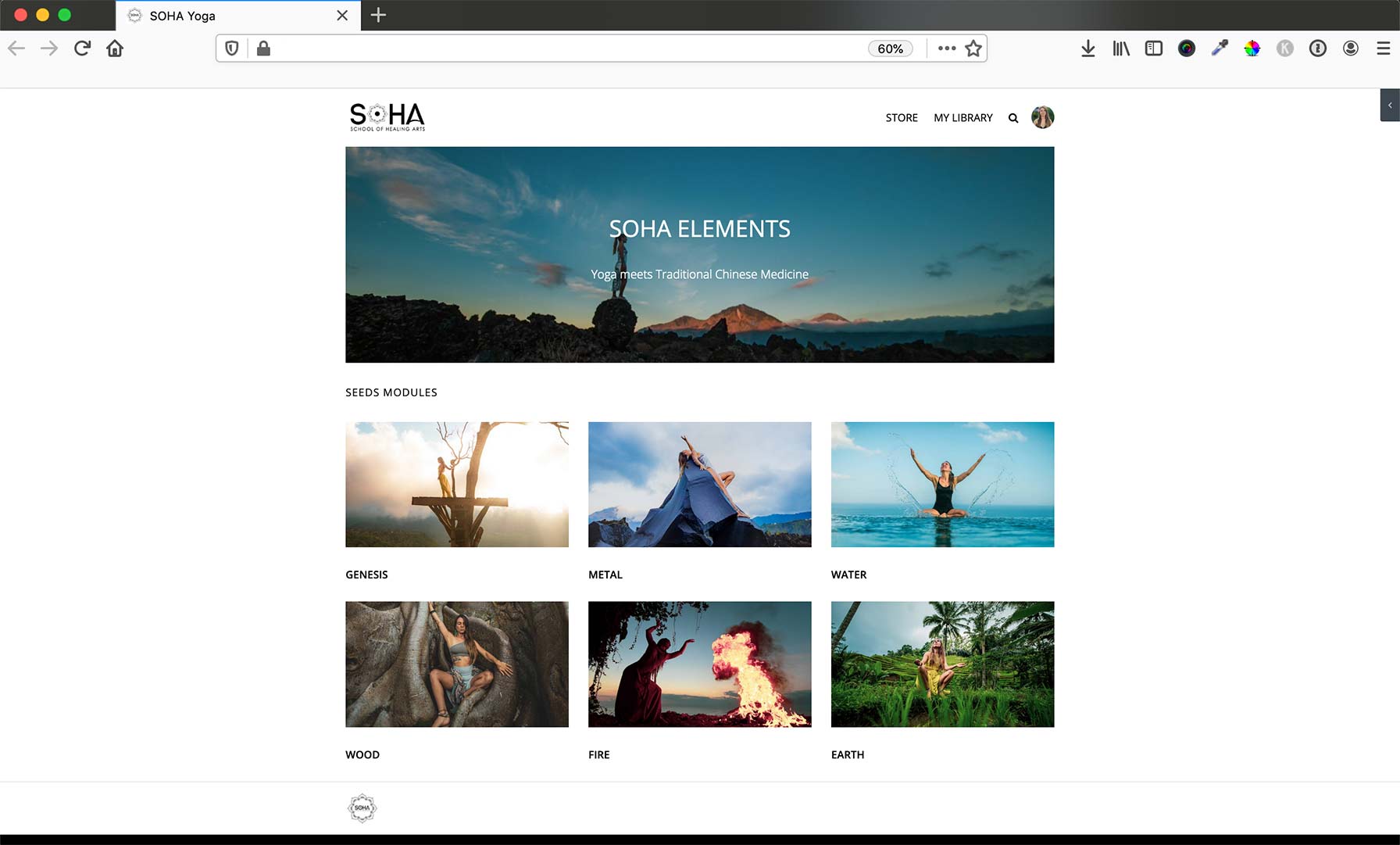Open MY LIBRARY in the site nav

[x=963, y=117]
